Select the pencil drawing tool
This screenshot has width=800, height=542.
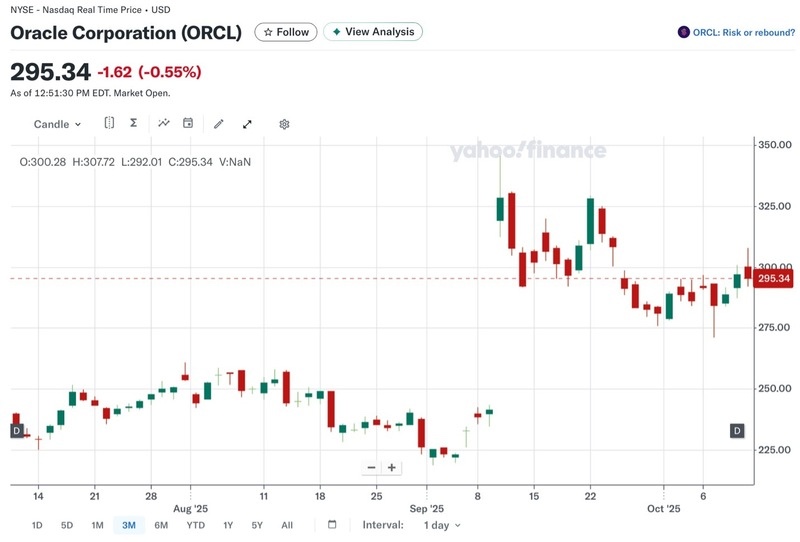coord(219,124)
